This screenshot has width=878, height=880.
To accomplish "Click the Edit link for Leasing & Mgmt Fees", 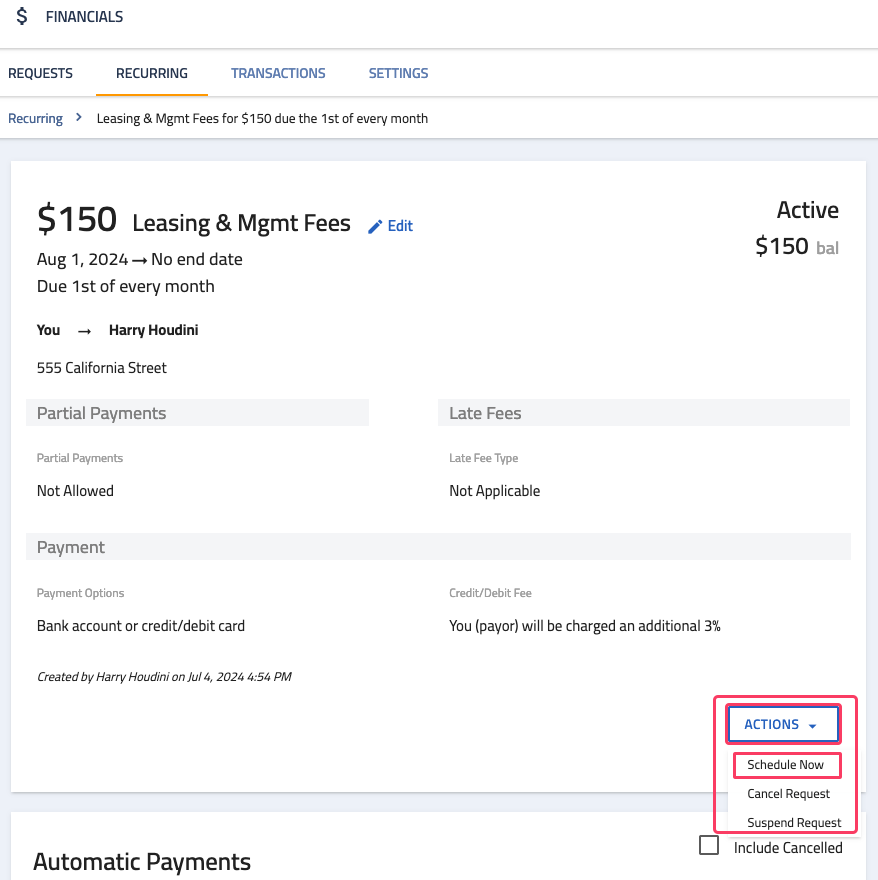I will pos(400,226).
